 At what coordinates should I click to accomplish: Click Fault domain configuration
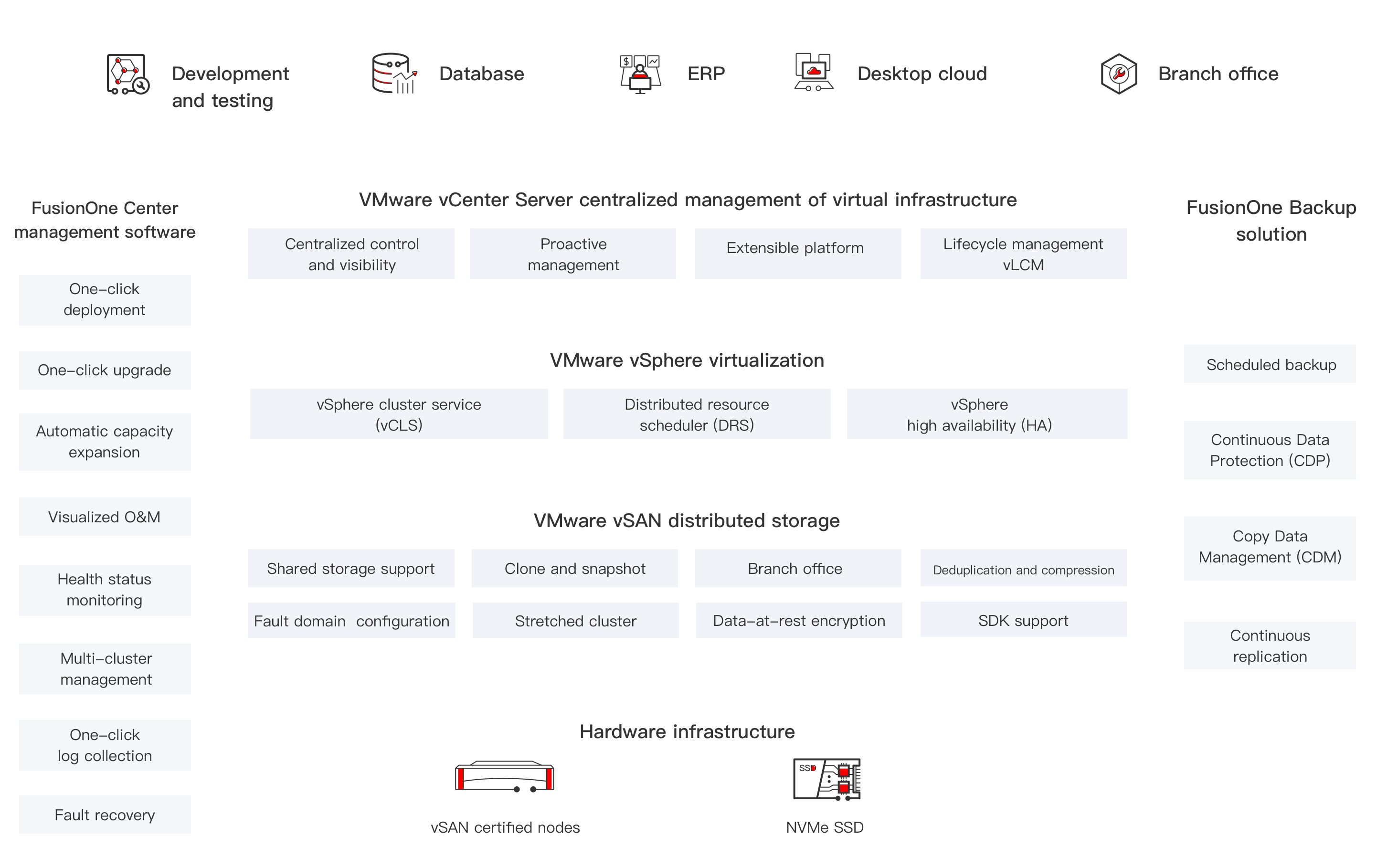(x=352, y=620)
